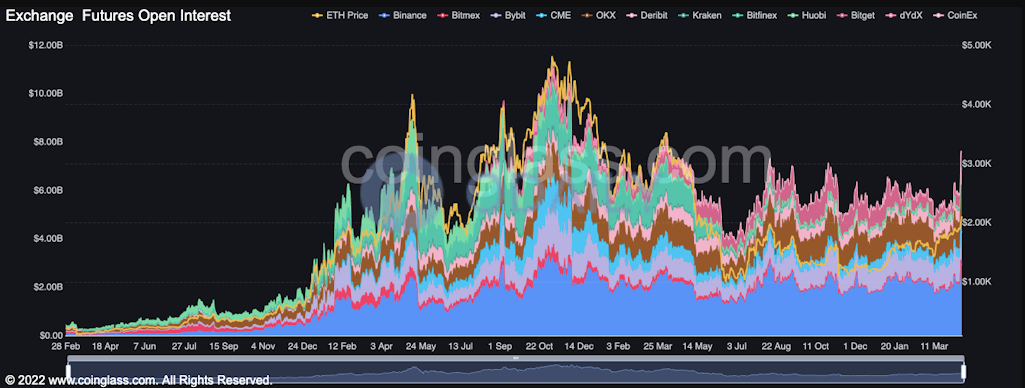This screenshot has width=1025, height=388.
Task: Click the 3 Jul date label
Action: point(737,346)
